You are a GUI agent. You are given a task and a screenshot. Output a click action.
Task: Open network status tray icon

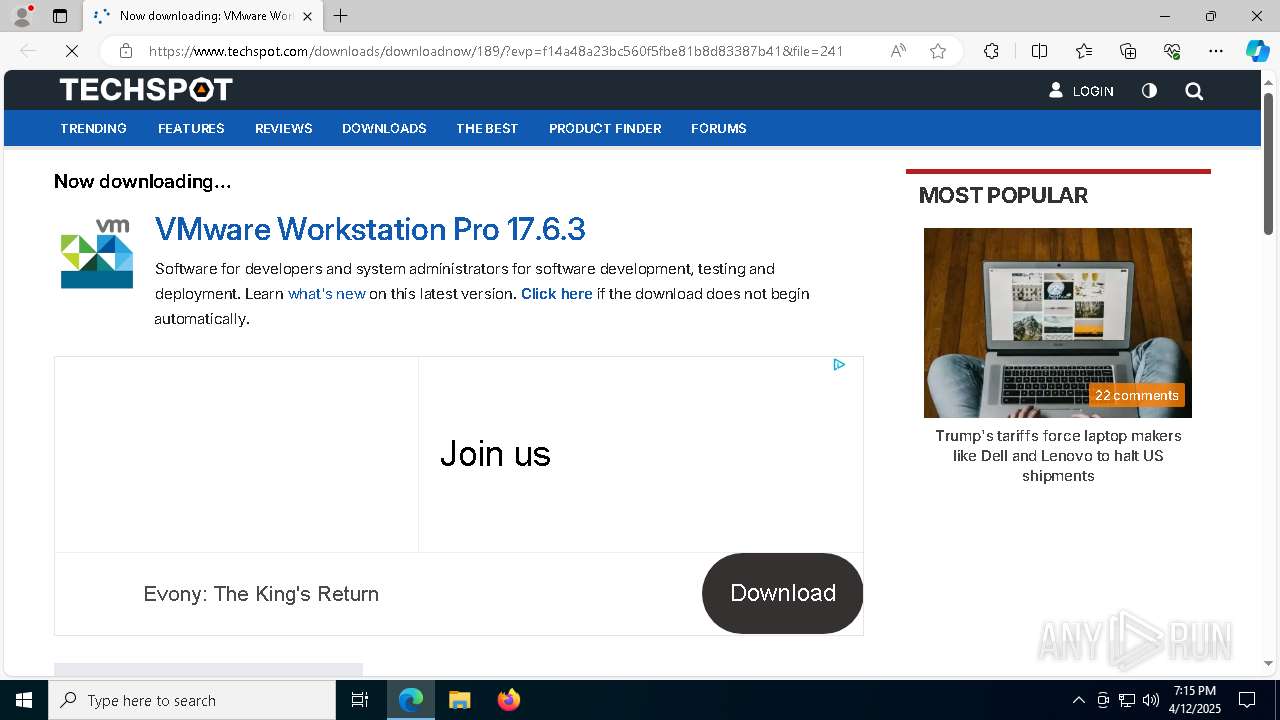point(1127,700)
